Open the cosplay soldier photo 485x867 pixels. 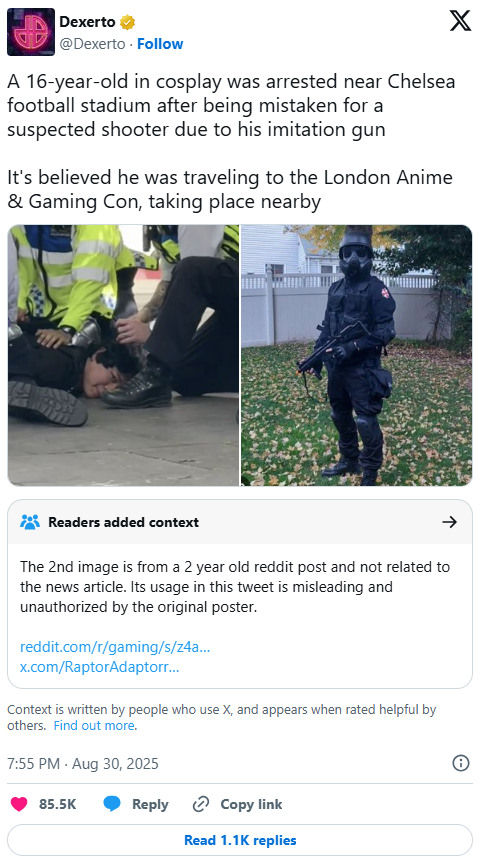[357, 356]
